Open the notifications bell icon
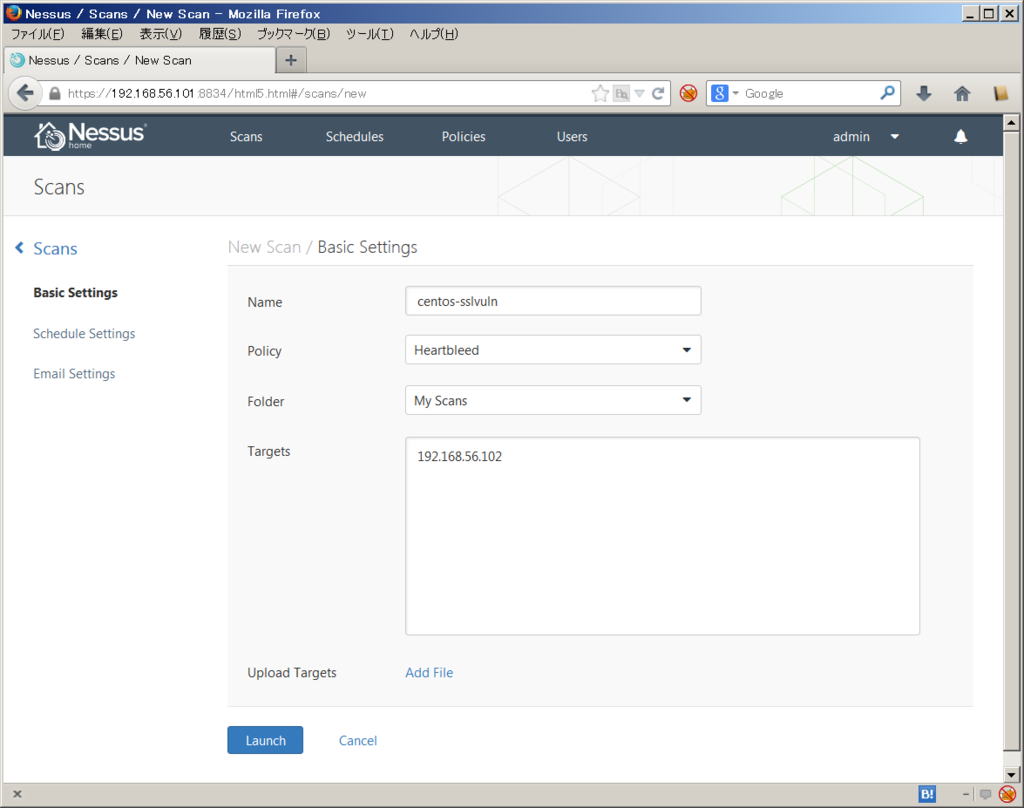Screen dimensions: 1024x808 click(x=961, y=137)
